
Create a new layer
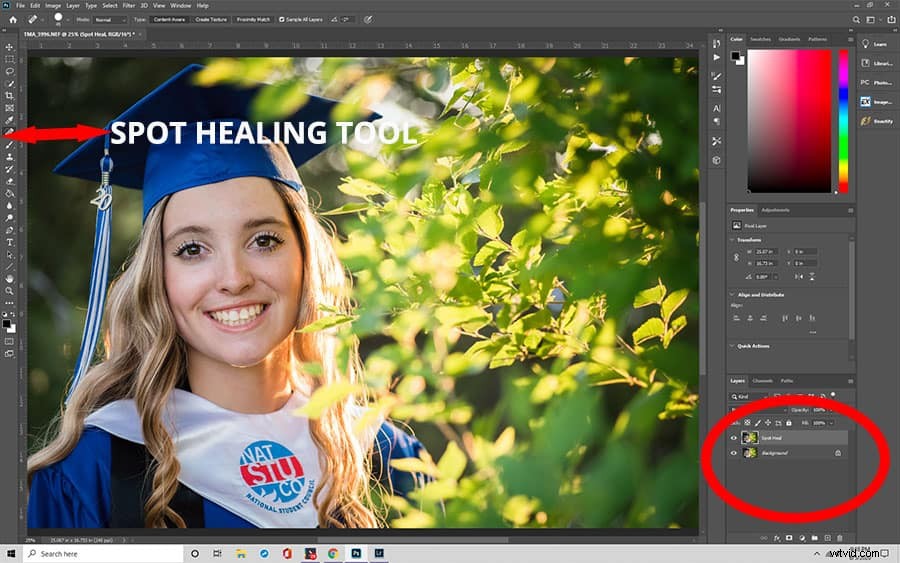(827, 538)
